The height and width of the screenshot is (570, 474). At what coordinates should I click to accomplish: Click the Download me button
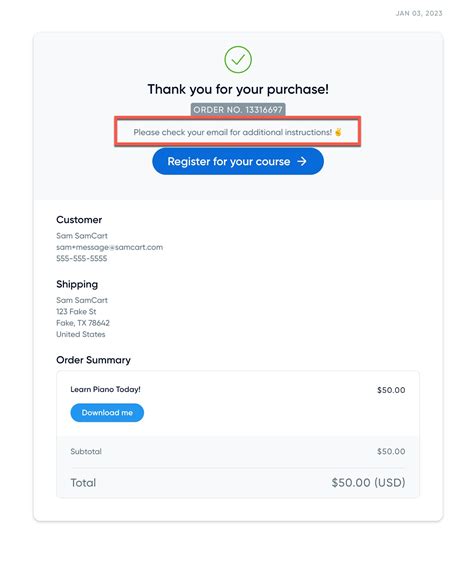(107, 413)
